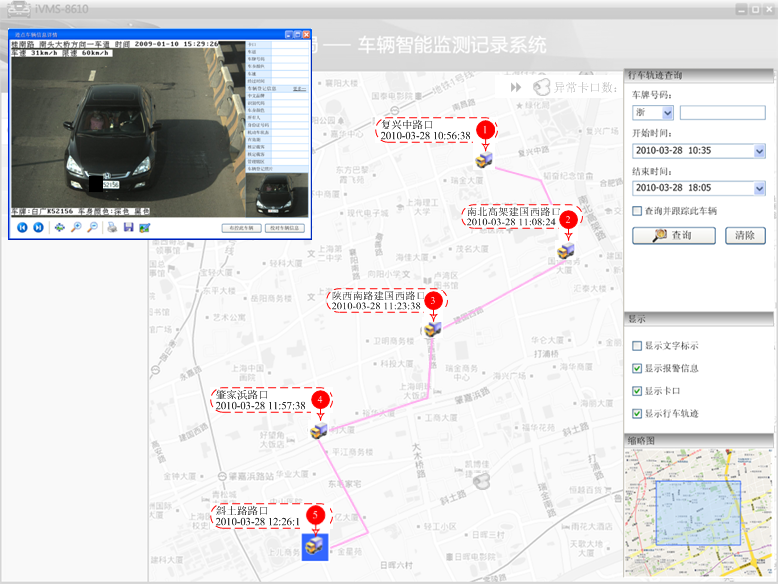
Task: Select the highlighted truck icon at 斜土路路口
Action: 315,547
